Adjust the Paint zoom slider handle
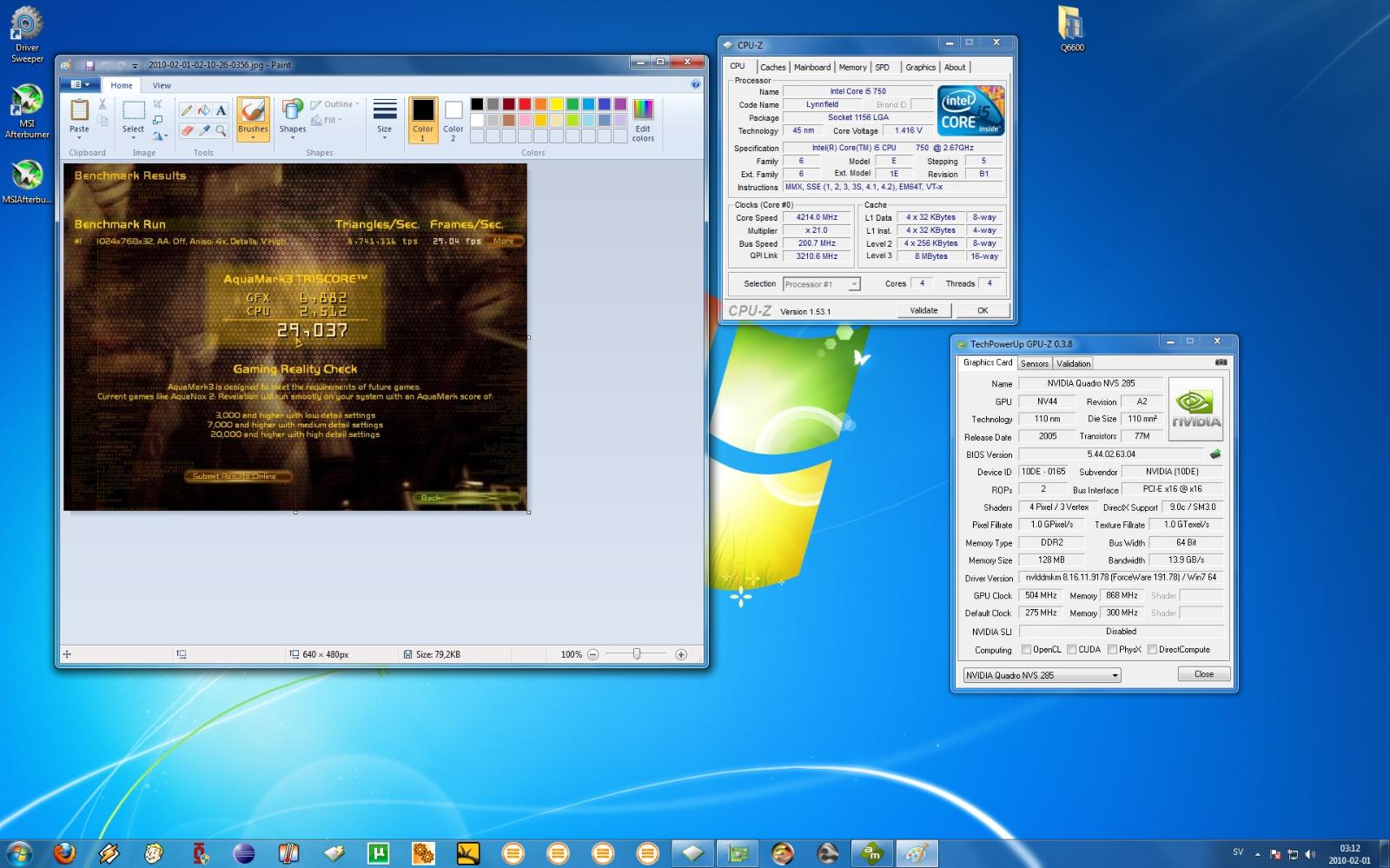Screen dimensions: 1390x868 pyautogui.click(x=637, y=654)
